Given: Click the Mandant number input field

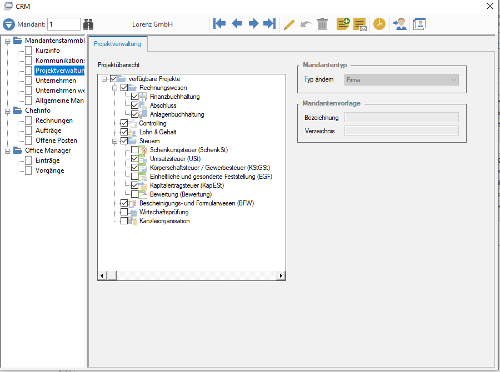Looking at the screenshot, I should 64,24.
